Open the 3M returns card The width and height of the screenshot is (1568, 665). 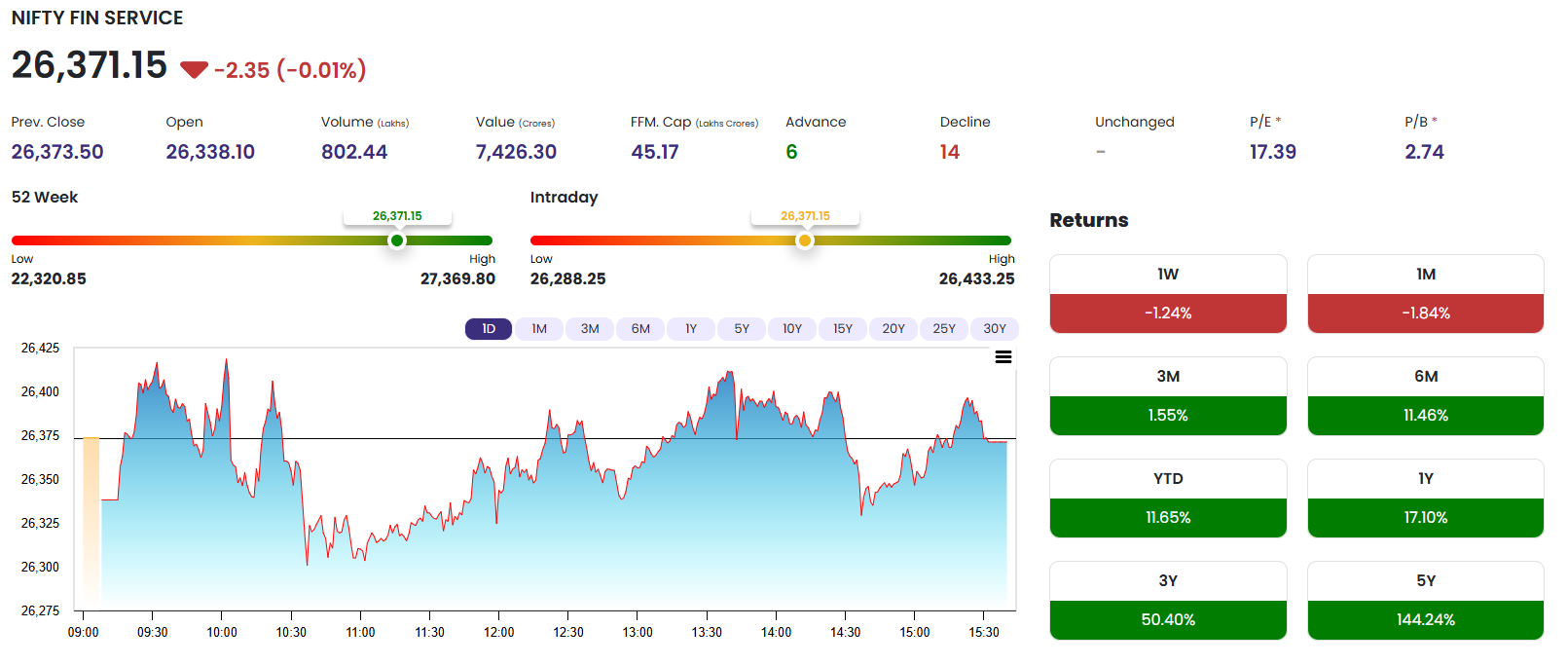click(1168, 396)
